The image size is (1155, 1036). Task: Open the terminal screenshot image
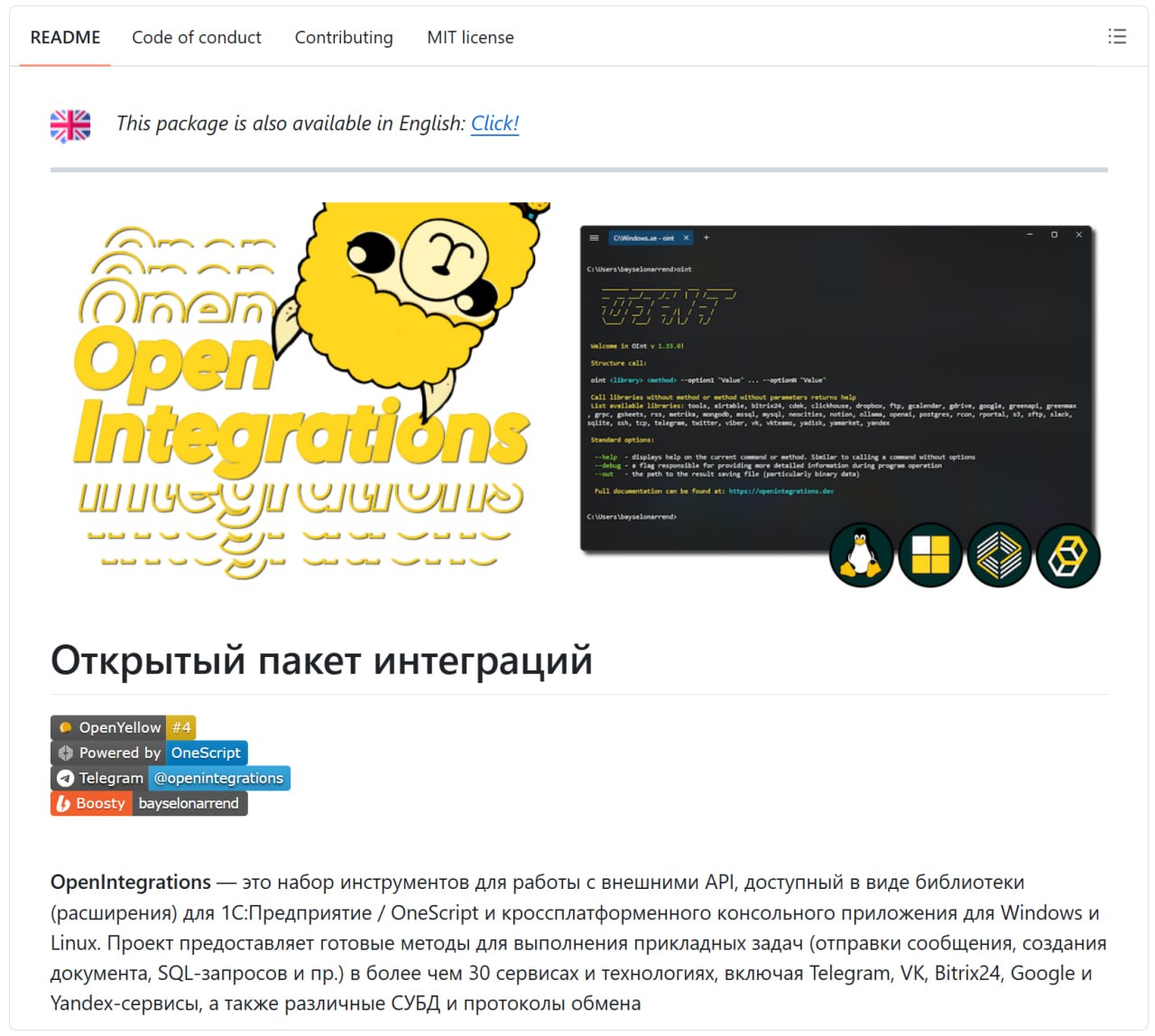pyautogui.click(x=838, y=390)
